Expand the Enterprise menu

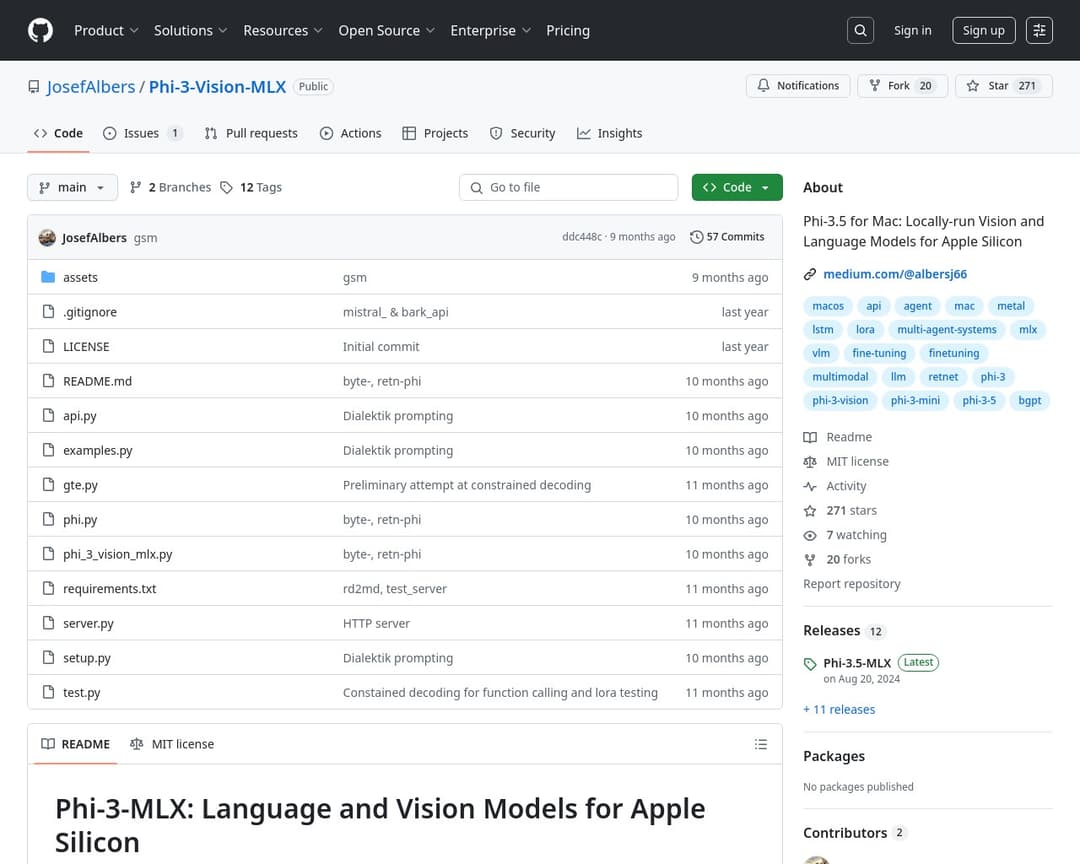[x=490, y=30]
